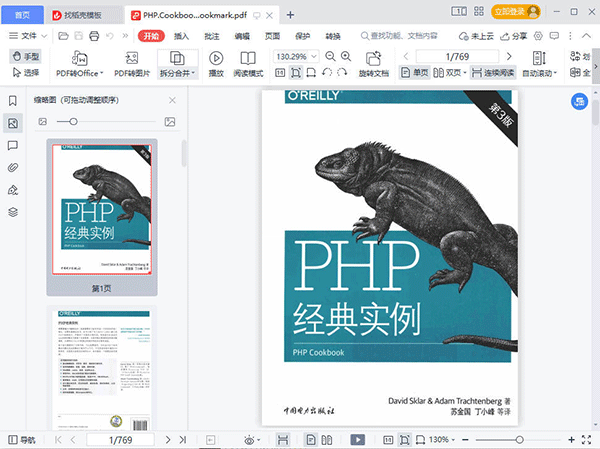Open the 保护 ribbon tab

coord(302,36)
